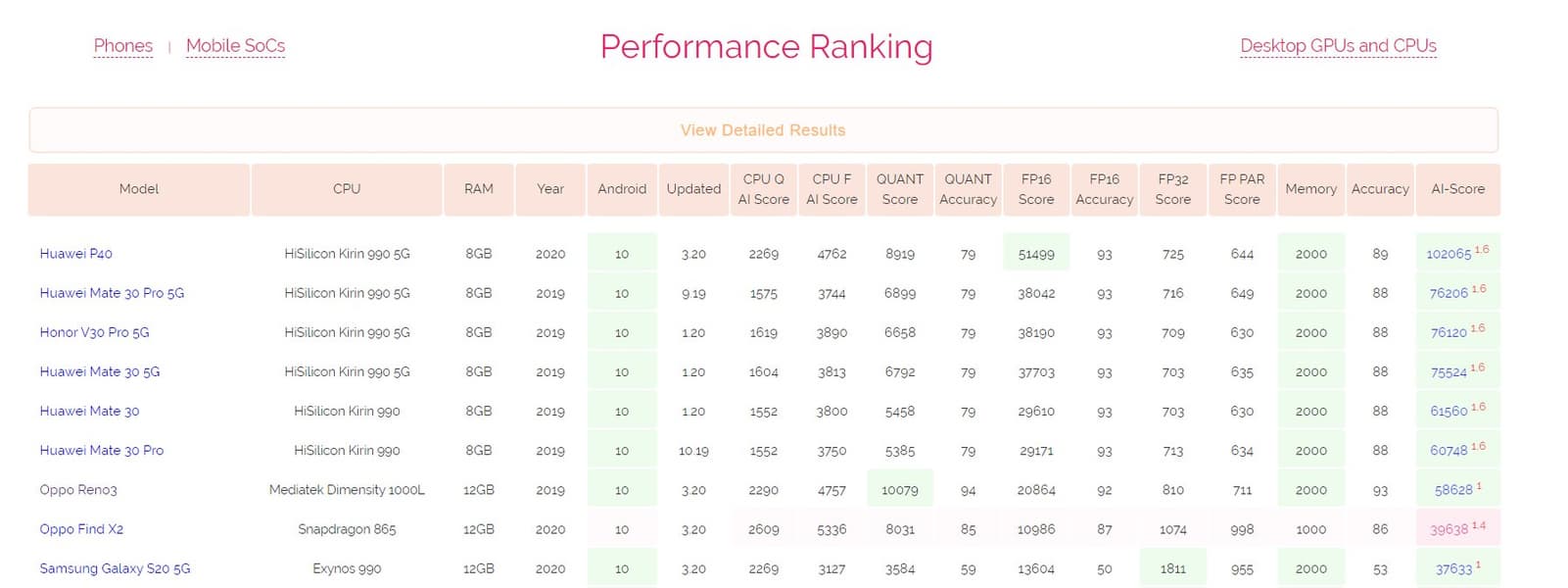This screenshot has width=1568, height=588.
Task: Click the FP16 Score column header
Action: 1036,189
